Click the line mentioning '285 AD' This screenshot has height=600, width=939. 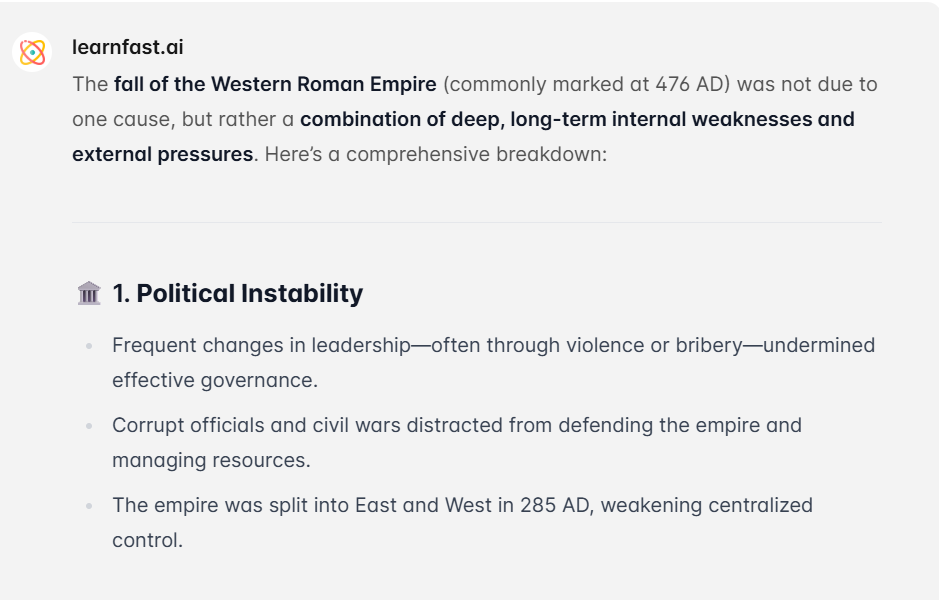pos(462,505)
